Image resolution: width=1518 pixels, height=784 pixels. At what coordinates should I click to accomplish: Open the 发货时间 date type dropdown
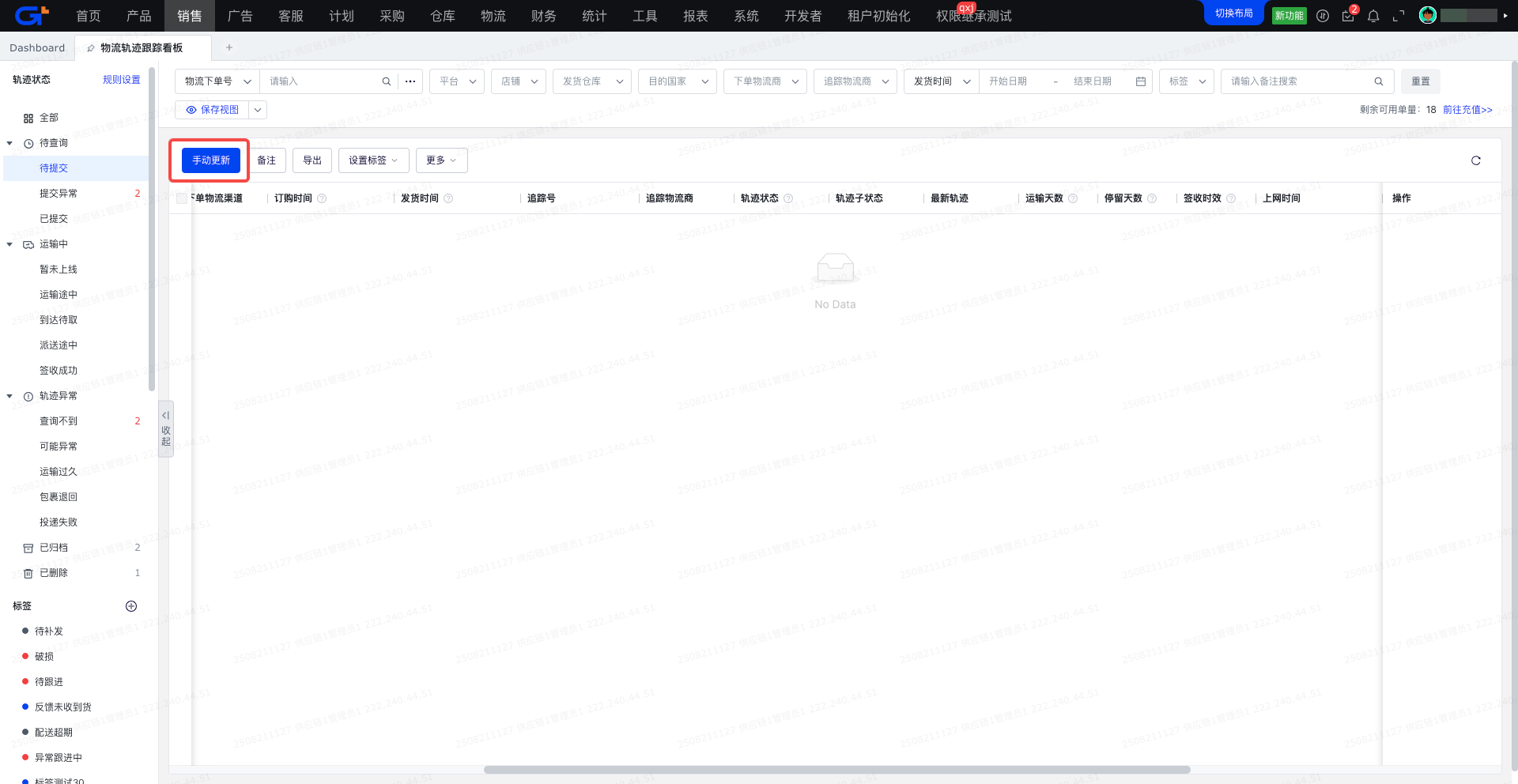point(942,81)
